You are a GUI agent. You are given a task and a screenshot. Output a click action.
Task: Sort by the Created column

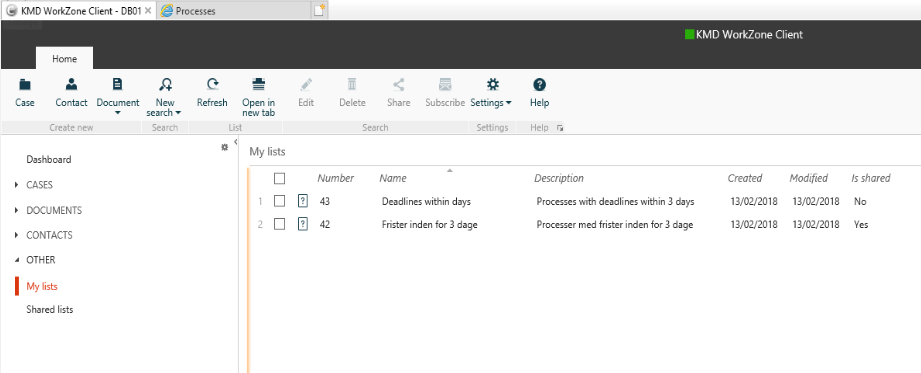(745, 178)
